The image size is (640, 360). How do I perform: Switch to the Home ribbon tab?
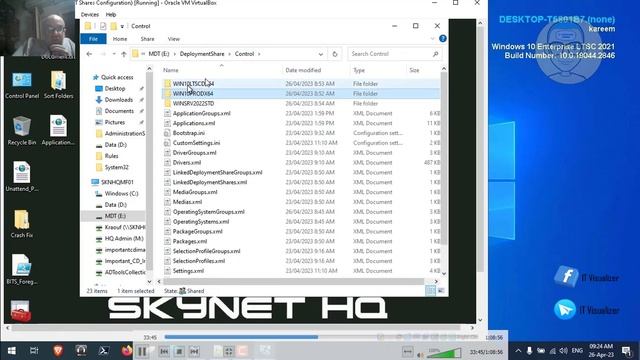(120, 39)
